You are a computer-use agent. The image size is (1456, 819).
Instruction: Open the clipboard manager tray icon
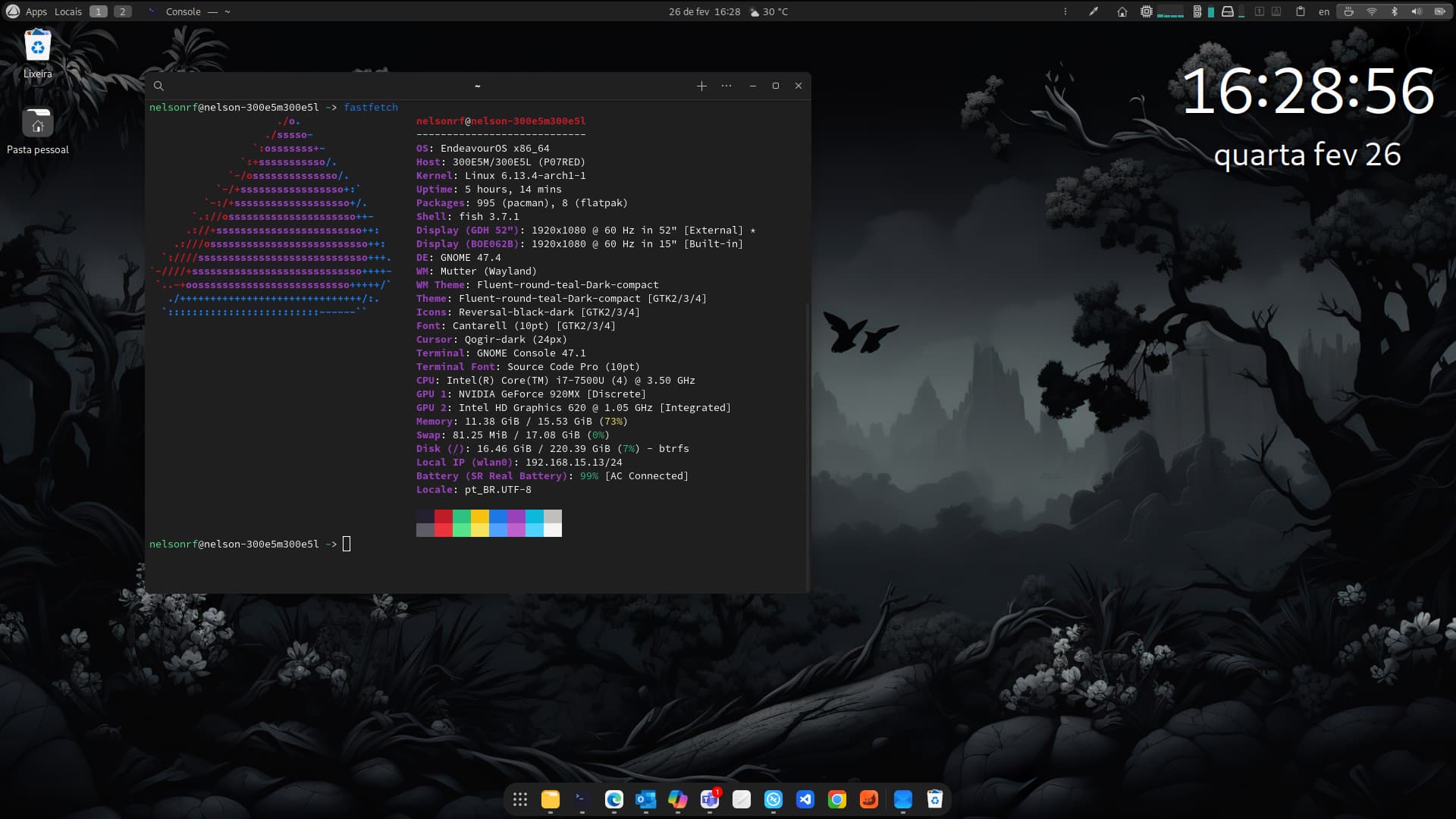click(1301, 11)
